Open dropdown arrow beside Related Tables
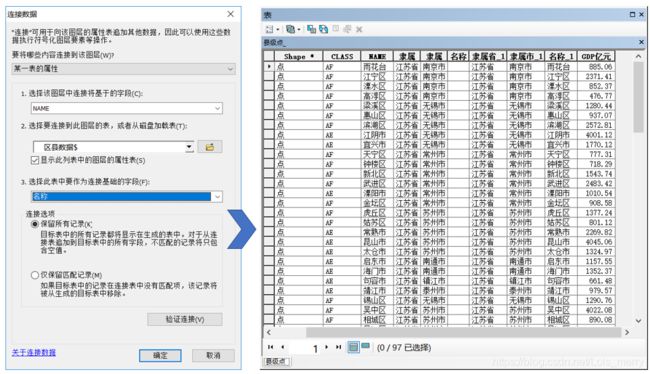Viewport: 650px width, 374px height. [x=299, y=29]
